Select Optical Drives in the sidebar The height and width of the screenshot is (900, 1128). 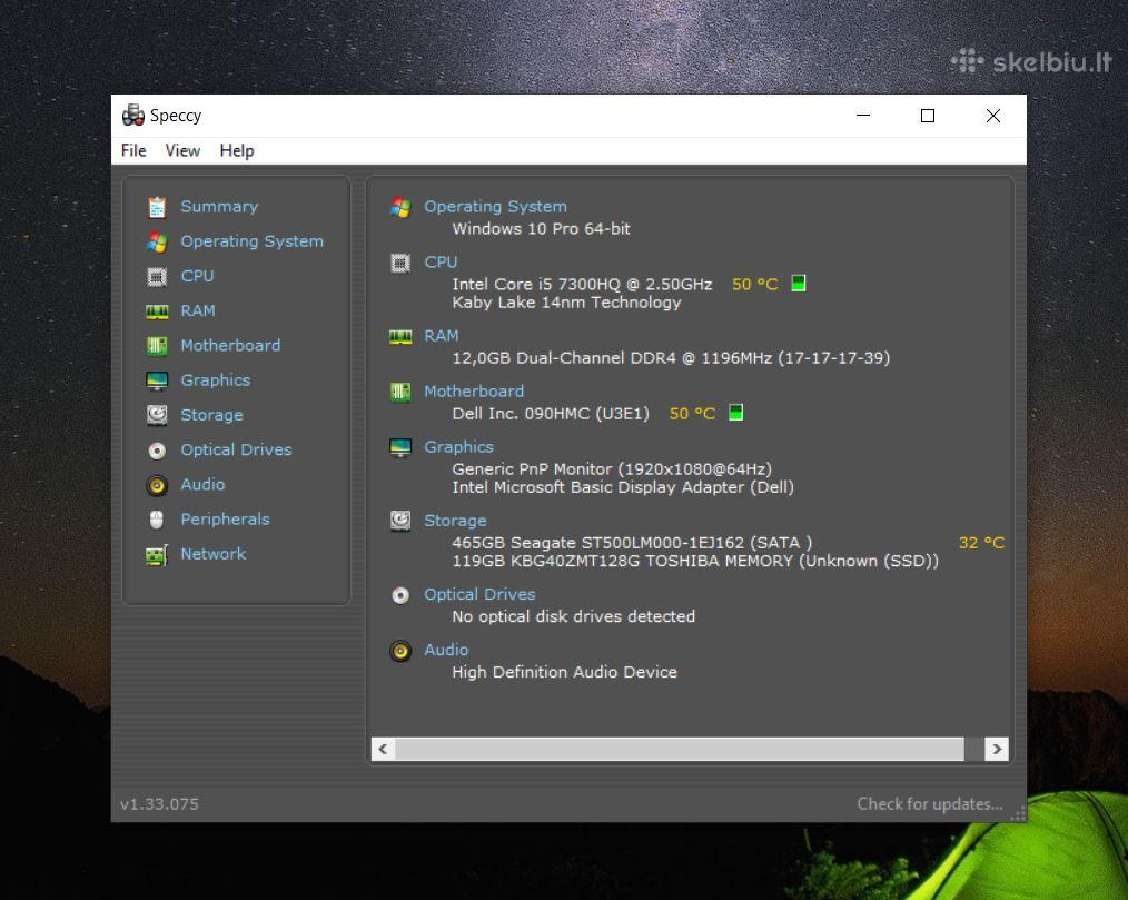pyautogui.click(x=236, y=450)
